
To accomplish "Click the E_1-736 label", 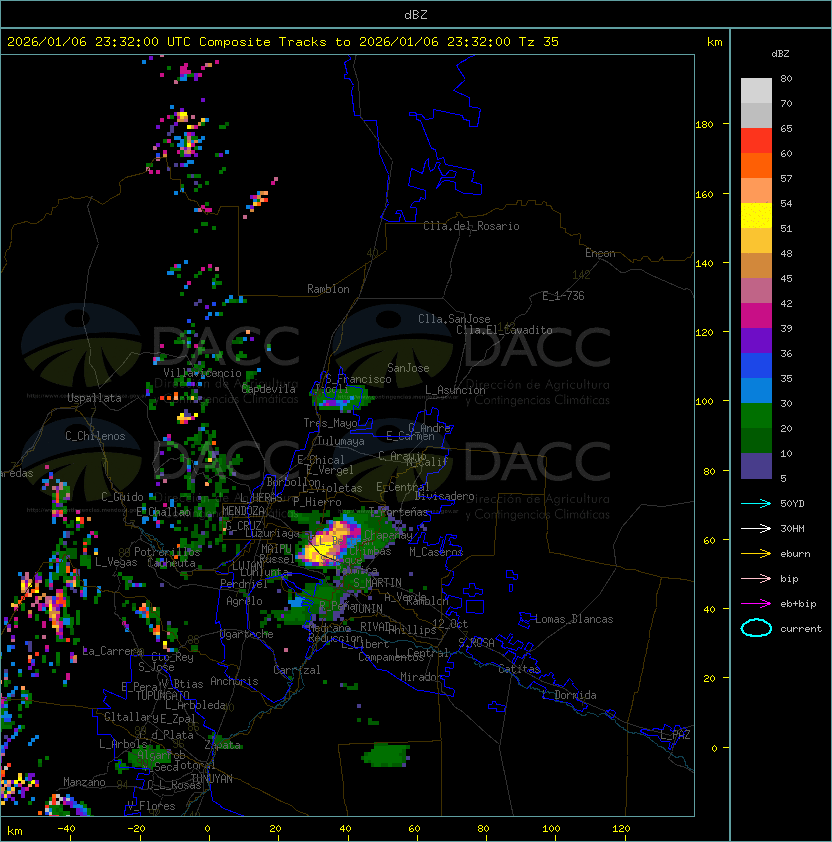I will [563, 296].
